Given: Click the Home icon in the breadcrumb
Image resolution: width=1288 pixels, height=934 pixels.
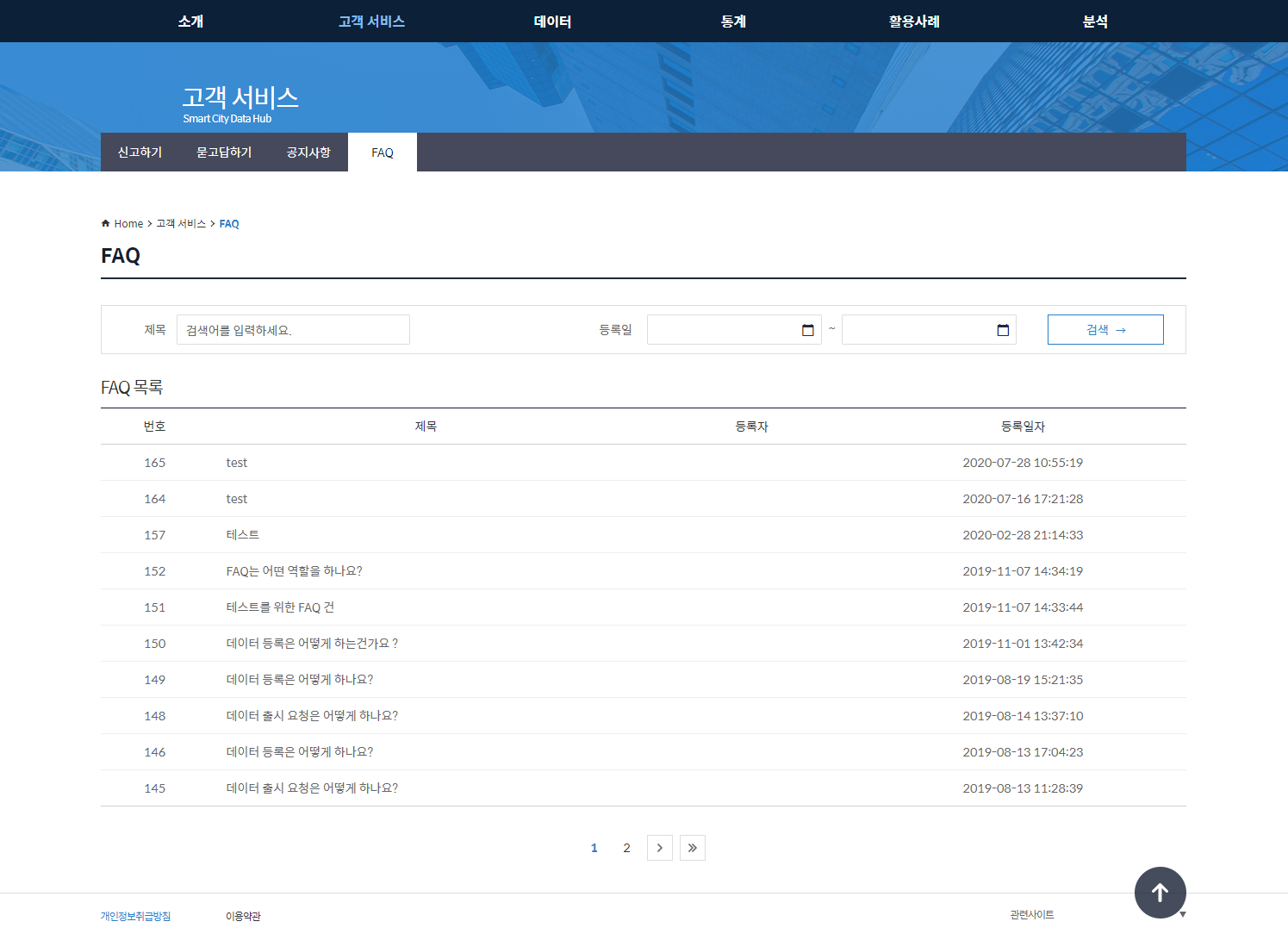Looking at the screenshot, I should (106, 224).
